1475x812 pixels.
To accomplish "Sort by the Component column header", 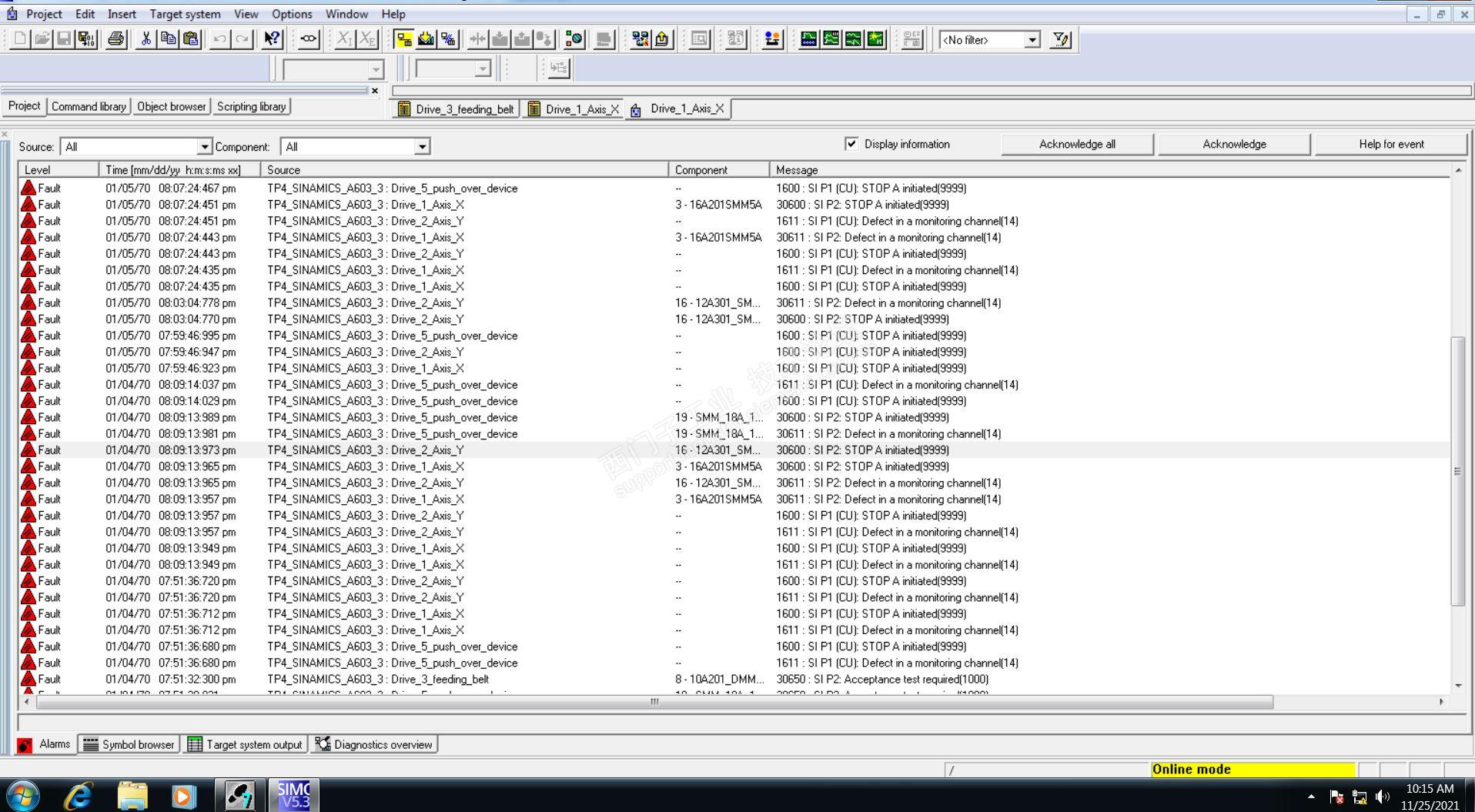I will coord(719,169).
